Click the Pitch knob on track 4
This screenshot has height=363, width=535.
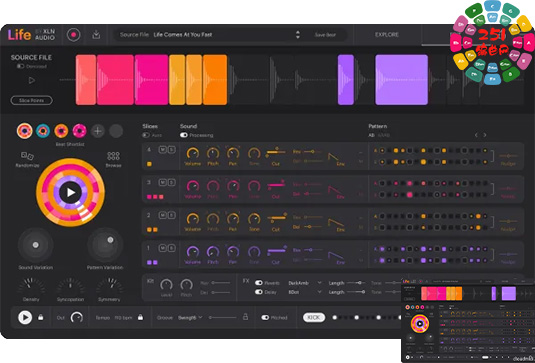213,153
